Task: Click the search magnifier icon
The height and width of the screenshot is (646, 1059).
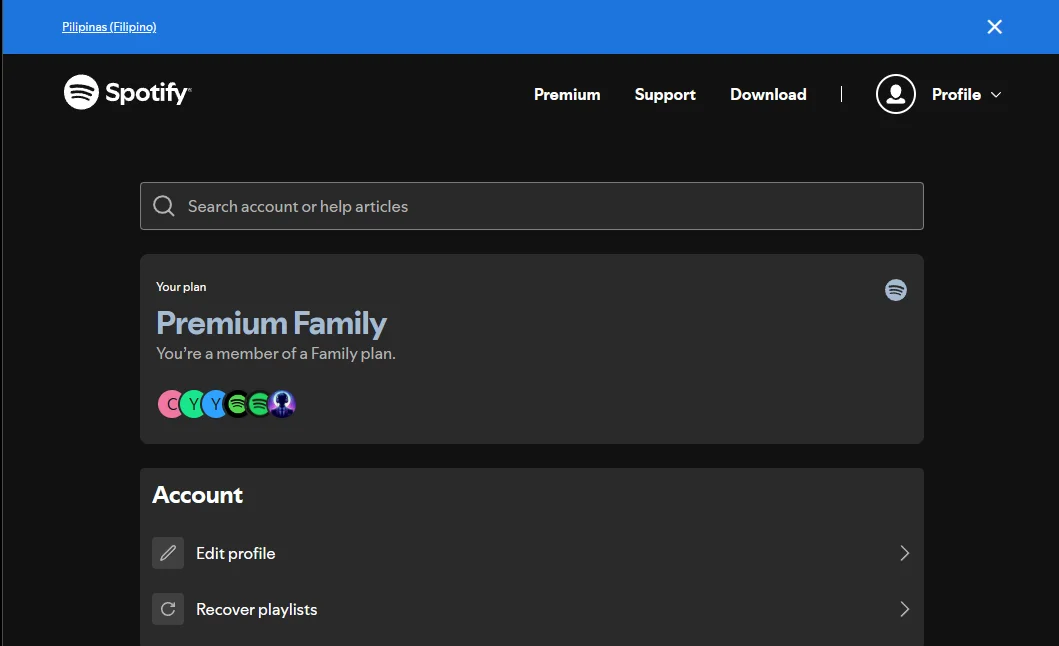Action: (163, 206)
